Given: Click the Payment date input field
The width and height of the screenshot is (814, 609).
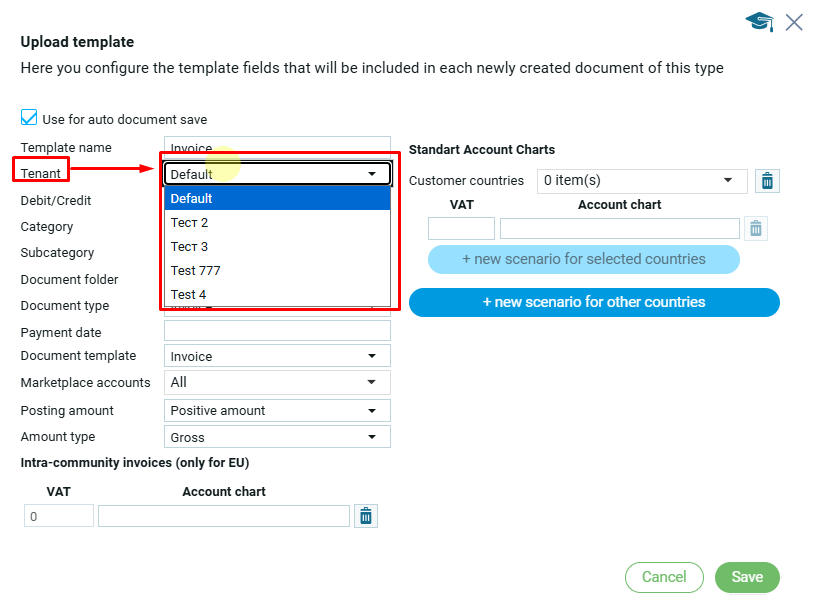Looking at the screenshot, I should point(277,331).
